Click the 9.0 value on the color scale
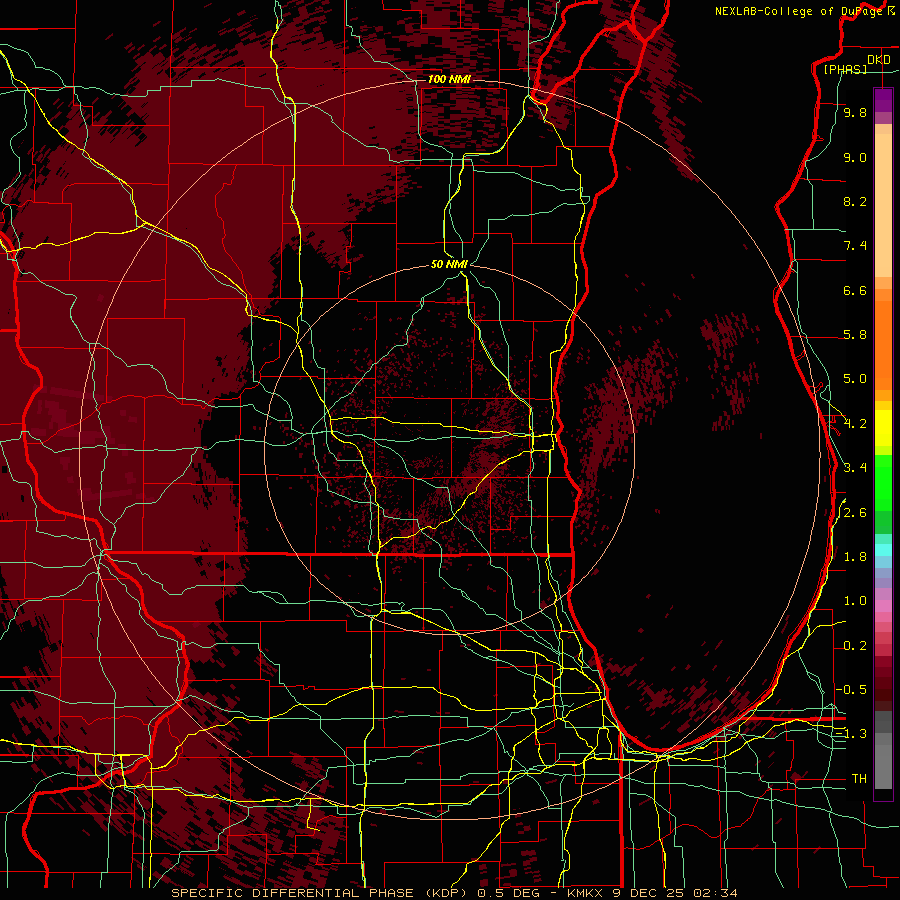This screenshot has width=900, height=900. coord(855,157)
